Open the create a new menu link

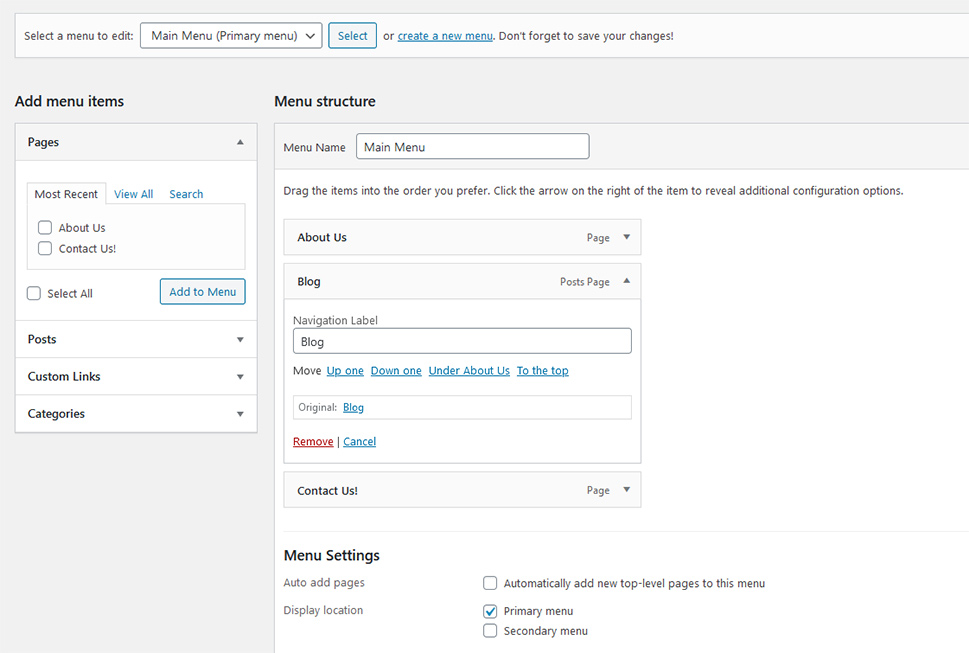[445, 36]
